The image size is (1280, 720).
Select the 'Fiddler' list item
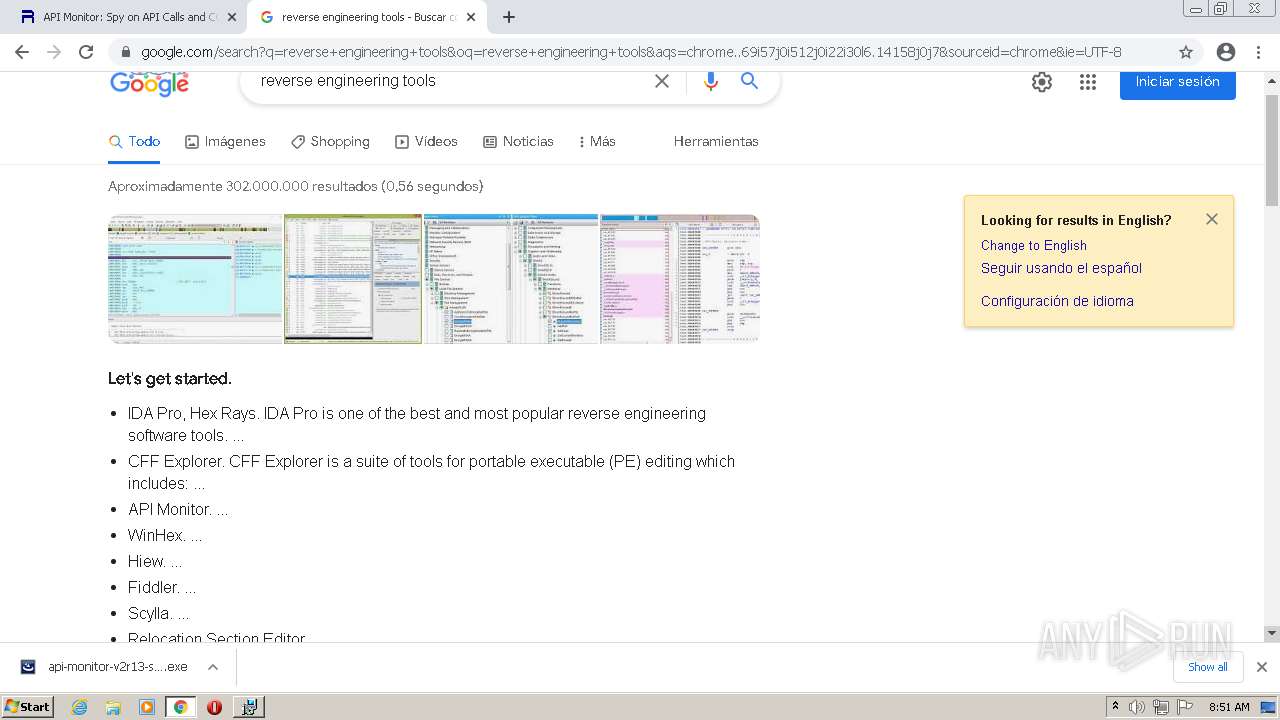[x=162, y=587]
